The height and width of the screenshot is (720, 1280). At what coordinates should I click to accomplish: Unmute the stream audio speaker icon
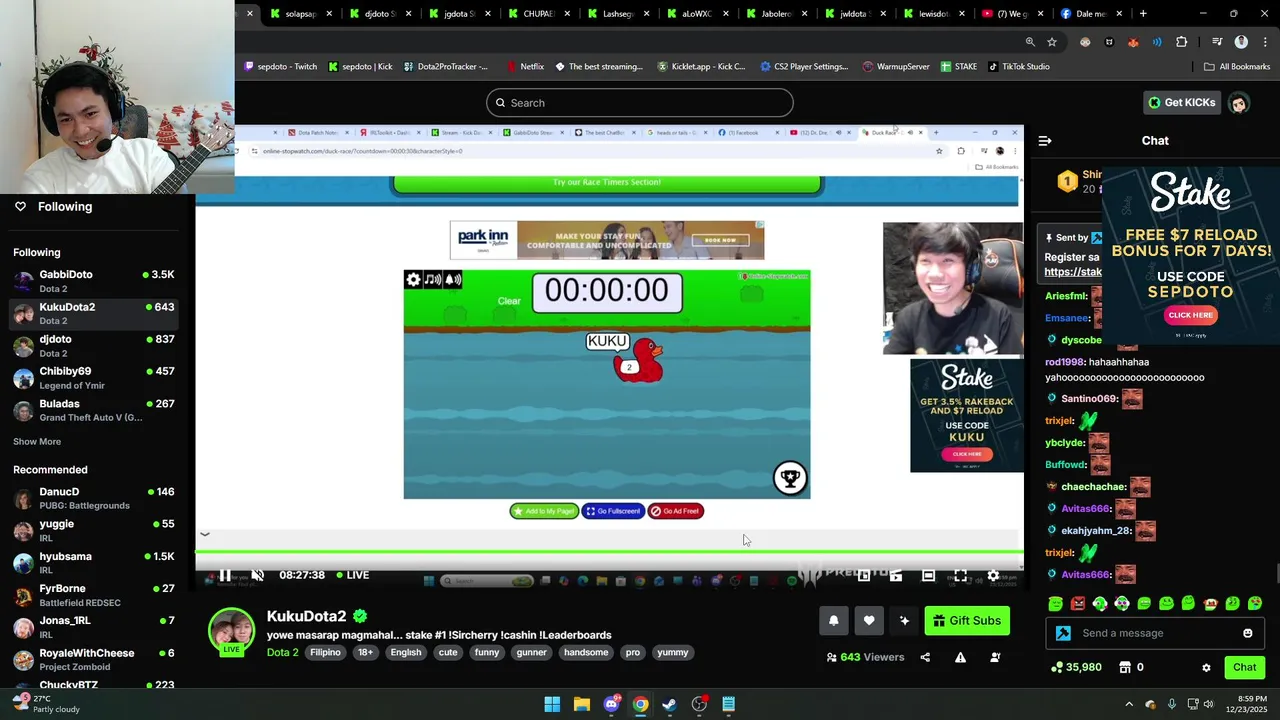point(257,575)
